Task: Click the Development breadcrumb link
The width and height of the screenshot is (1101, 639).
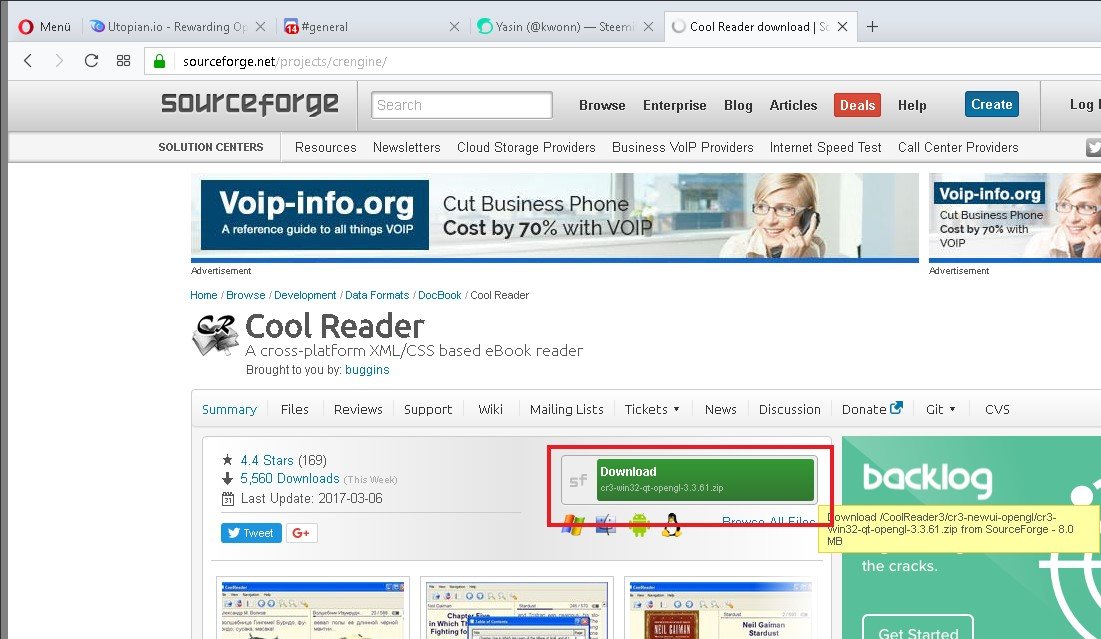Action: click(305, 295)
